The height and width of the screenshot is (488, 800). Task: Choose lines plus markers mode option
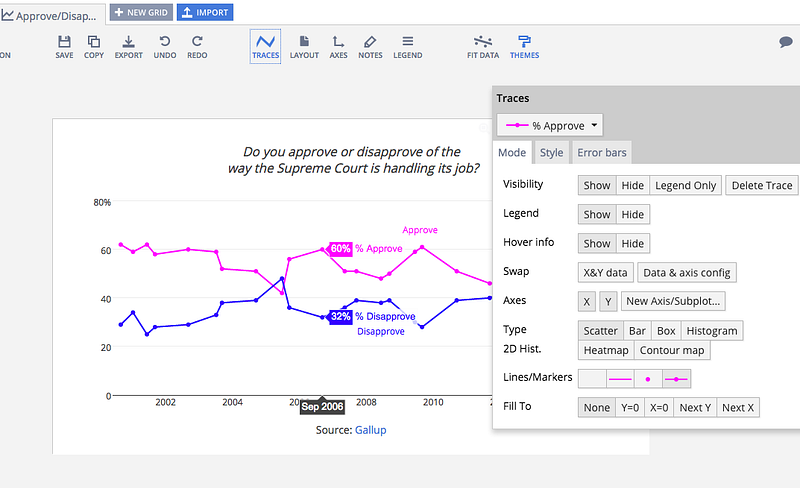(x=677, y=379)
